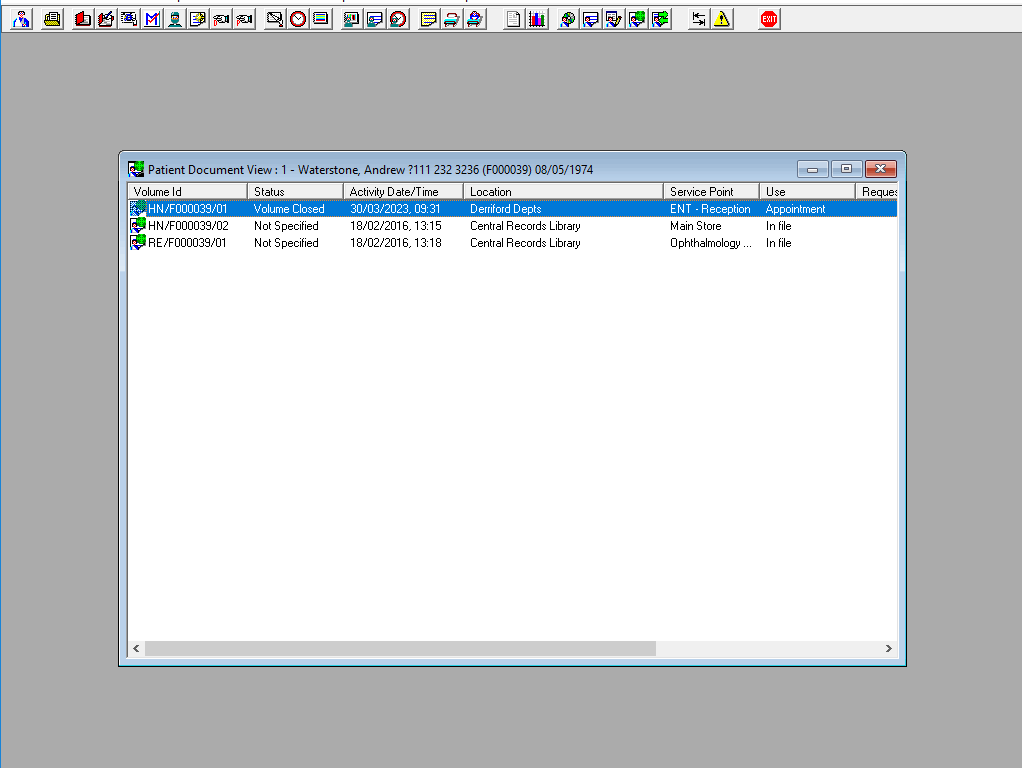Click the screen with blue circle icon
The width and height of the screenshot is (1022, 768).
[x=129, y=19]
